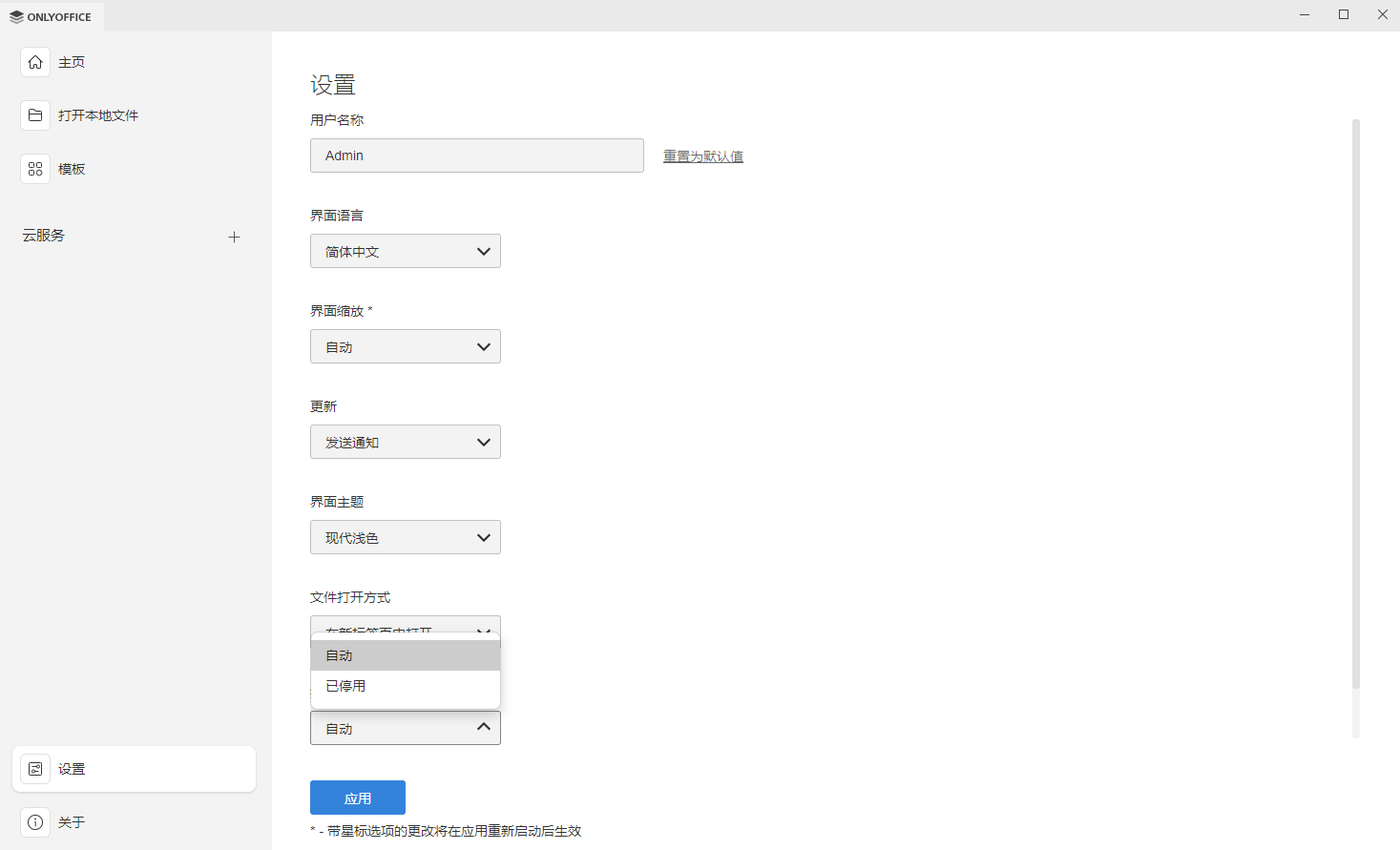Close the ONLYOFFICE window
The height and width of the screenshot is (850, 1400).
coord(1382,15)
